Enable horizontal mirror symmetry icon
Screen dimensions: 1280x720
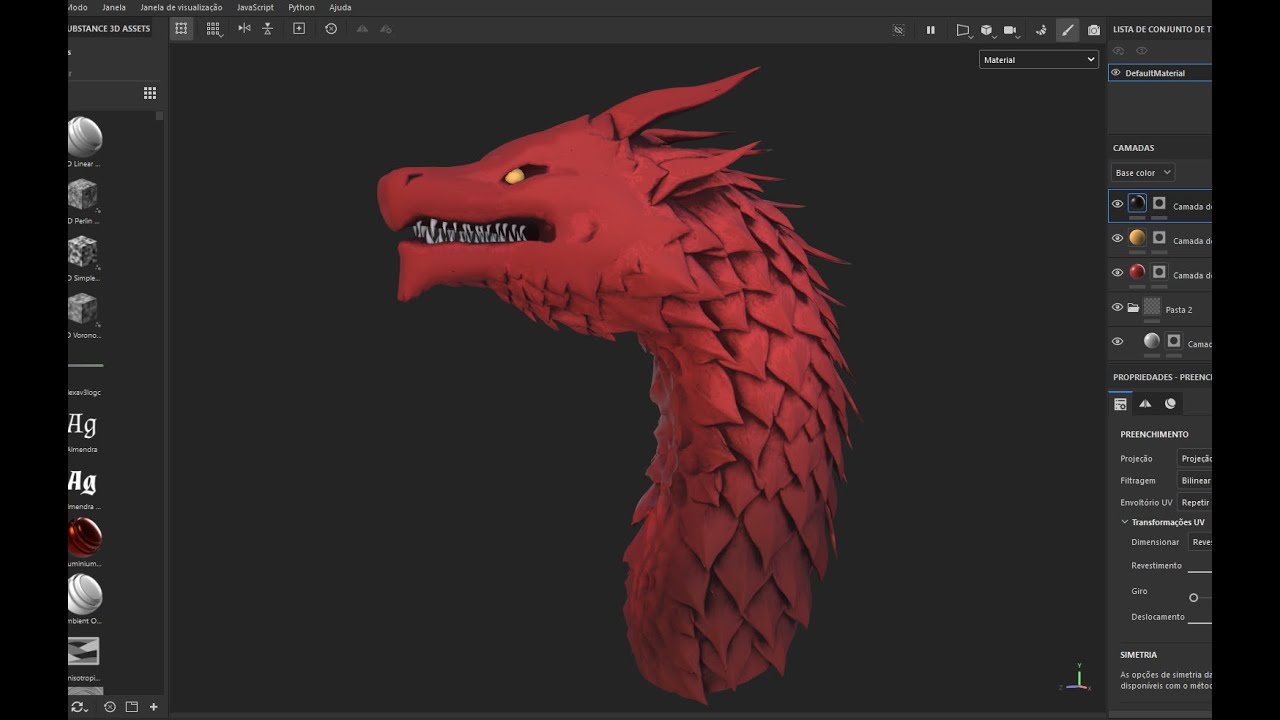coord(244,29)
